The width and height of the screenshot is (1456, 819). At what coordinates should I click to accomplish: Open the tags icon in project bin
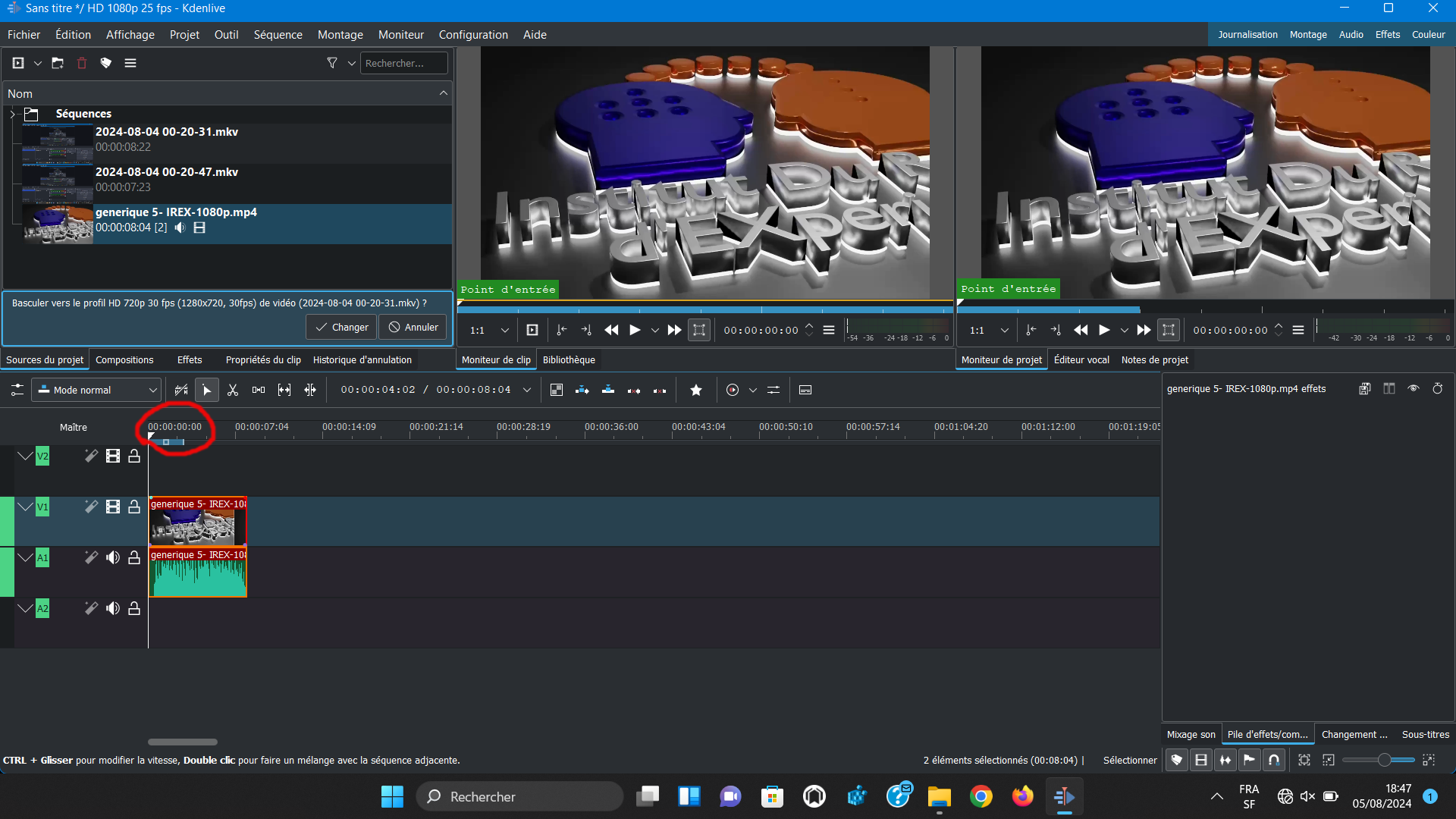[106, 63]
